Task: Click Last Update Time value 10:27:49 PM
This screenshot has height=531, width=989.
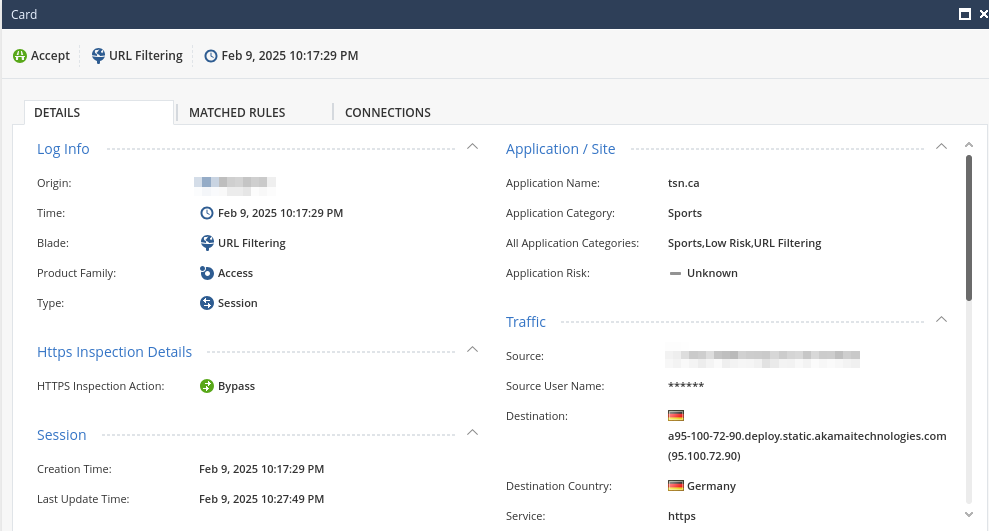Action: tap(261, 499)
